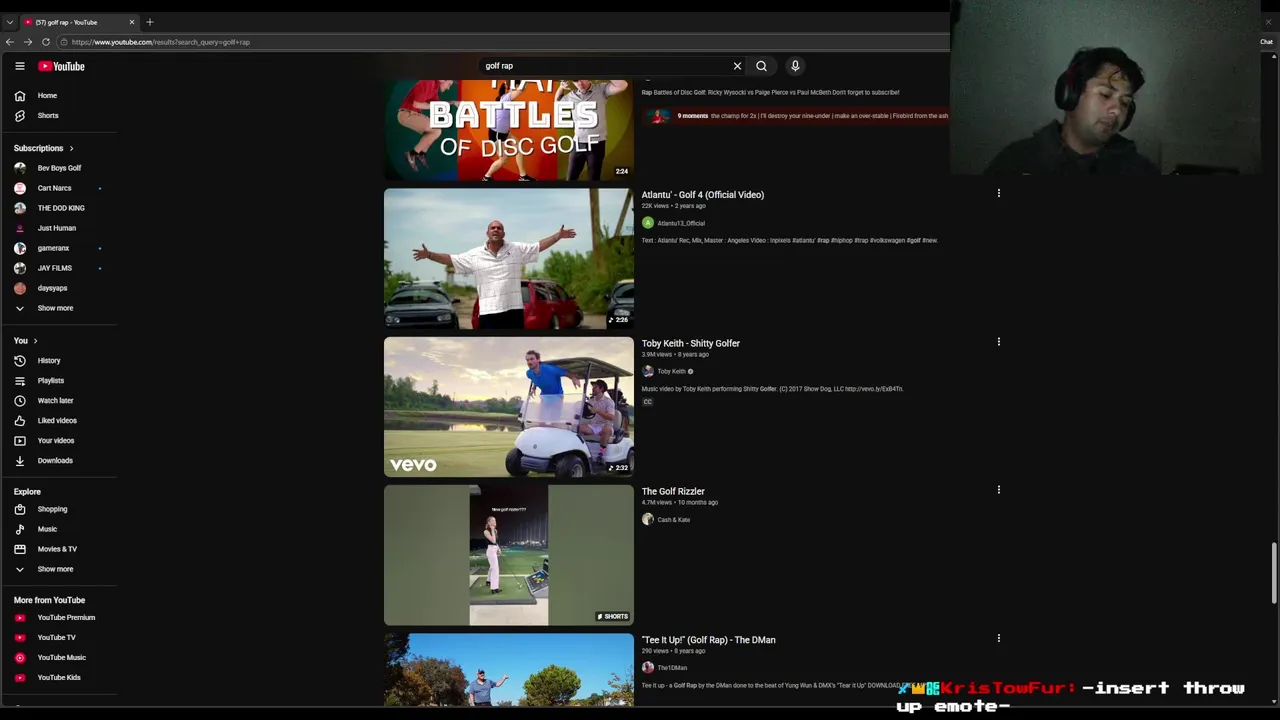Close the golf rap YouTube tab
1280x720 pixels.
pyautogui.click(x=131, y=22)
